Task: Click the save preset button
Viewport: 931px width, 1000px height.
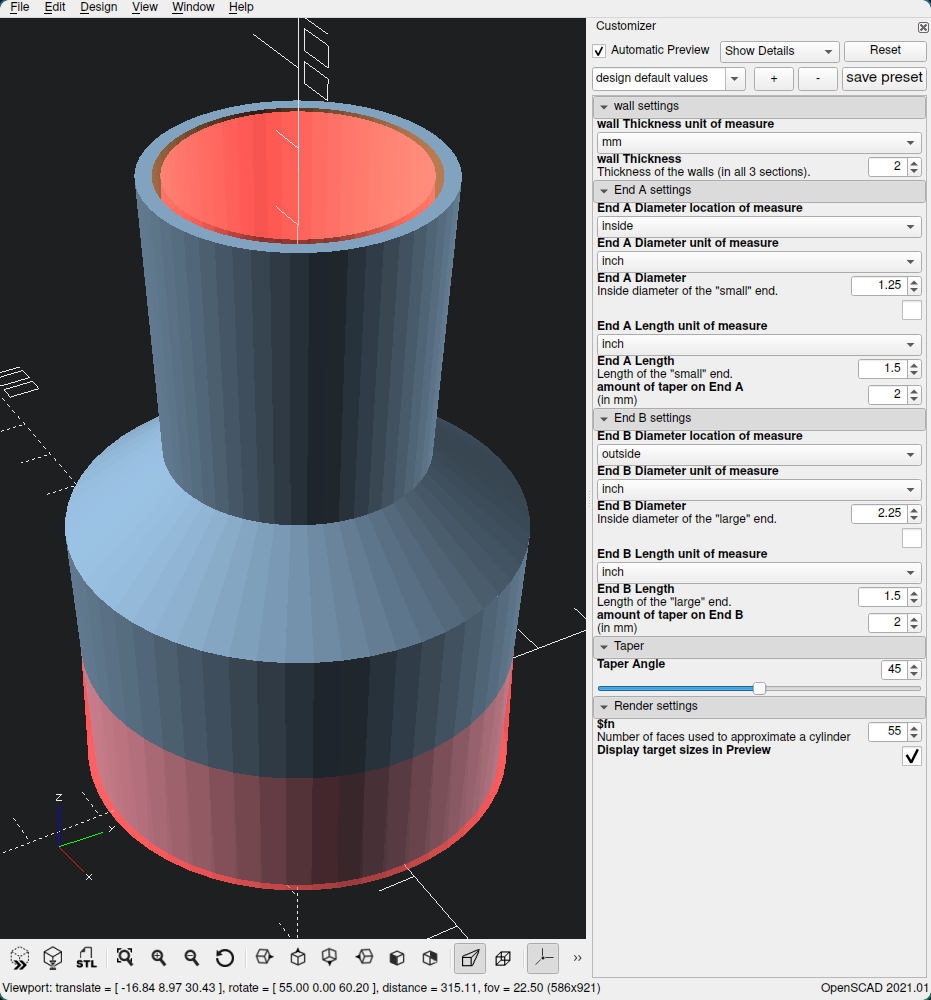Action: click(884, 78)
